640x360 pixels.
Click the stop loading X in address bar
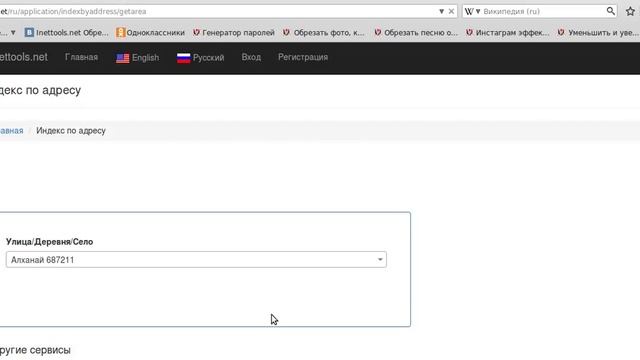pyautogui.click(x=451, y=11)
